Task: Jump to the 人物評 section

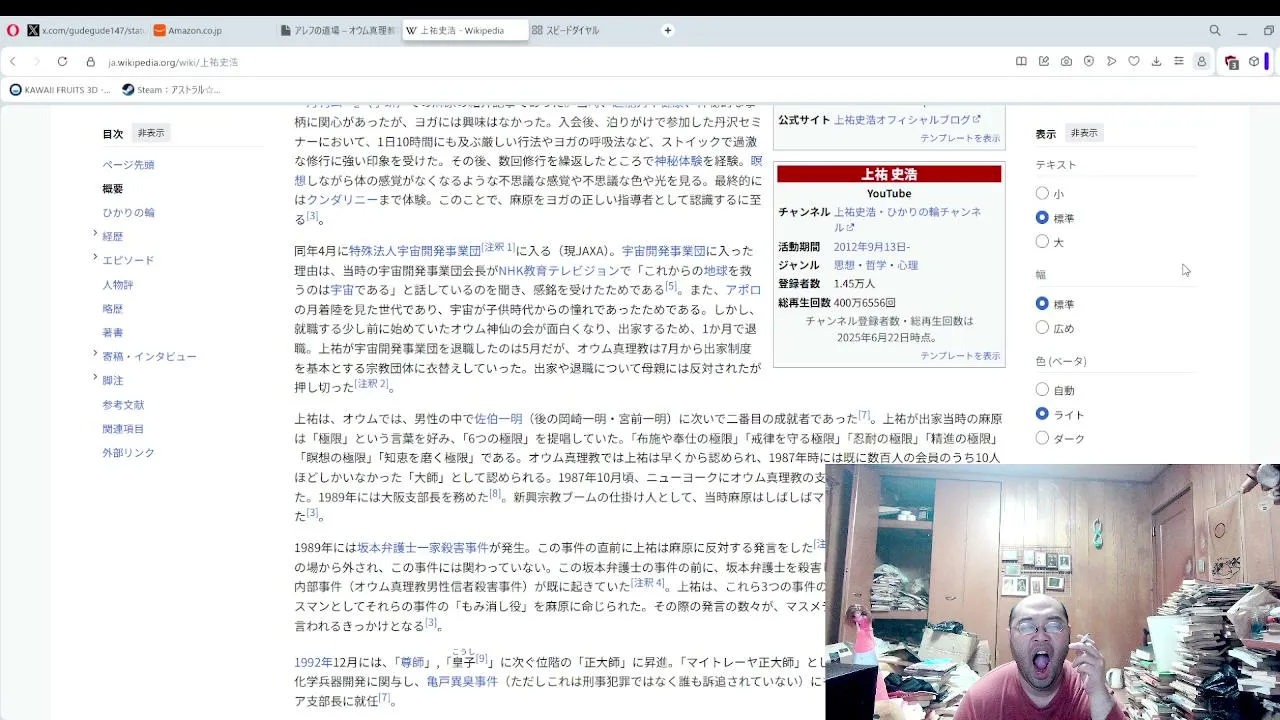Action: click(x=118, y=285)
